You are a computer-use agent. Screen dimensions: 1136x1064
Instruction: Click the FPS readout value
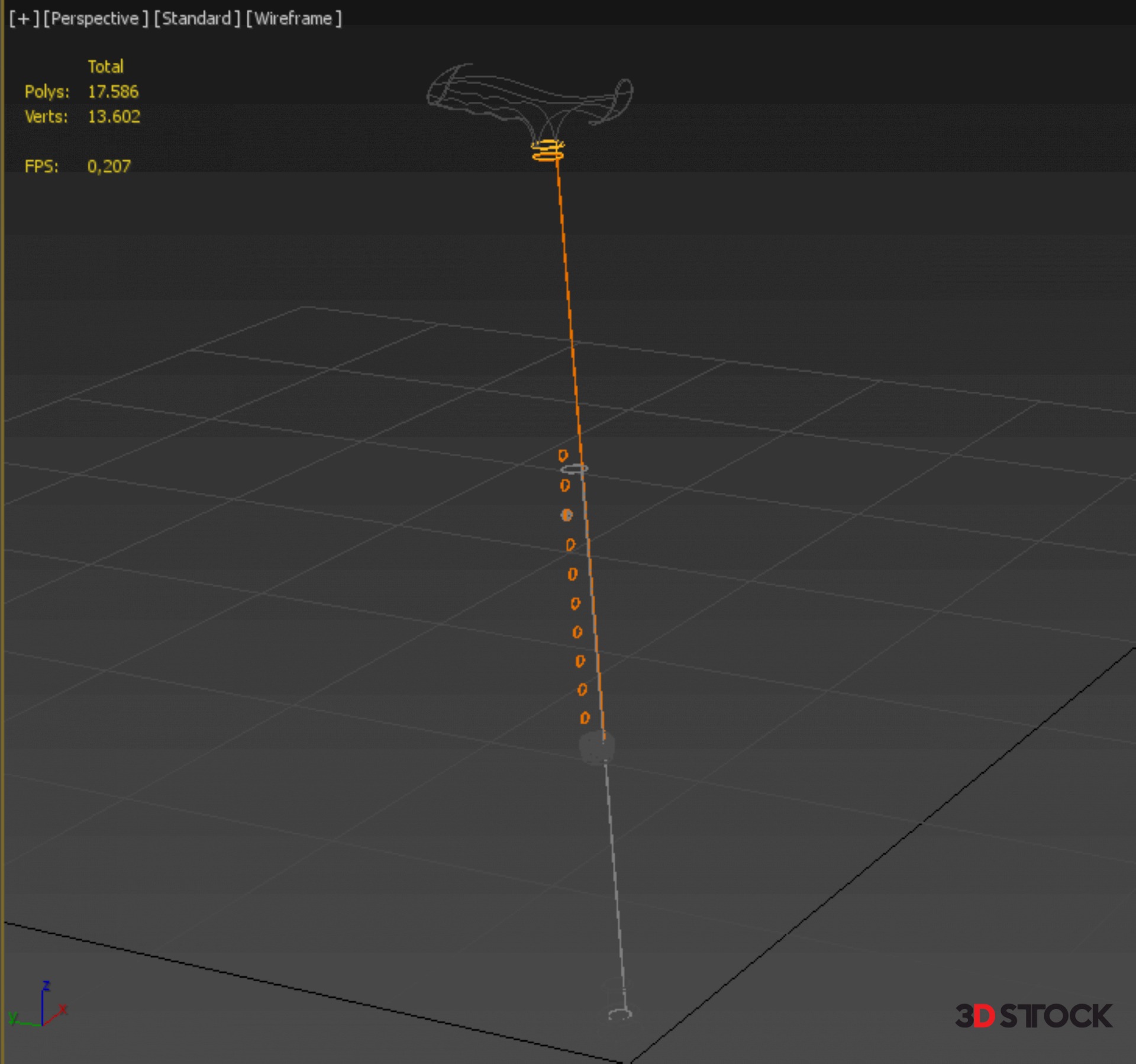tap(109, 166)
